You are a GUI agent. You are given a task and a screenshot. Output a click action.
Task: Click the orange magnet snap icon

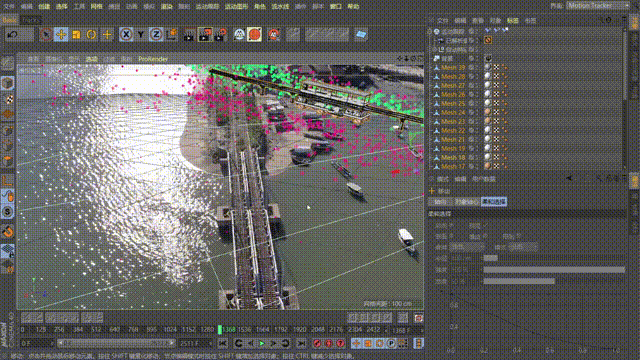8,232
